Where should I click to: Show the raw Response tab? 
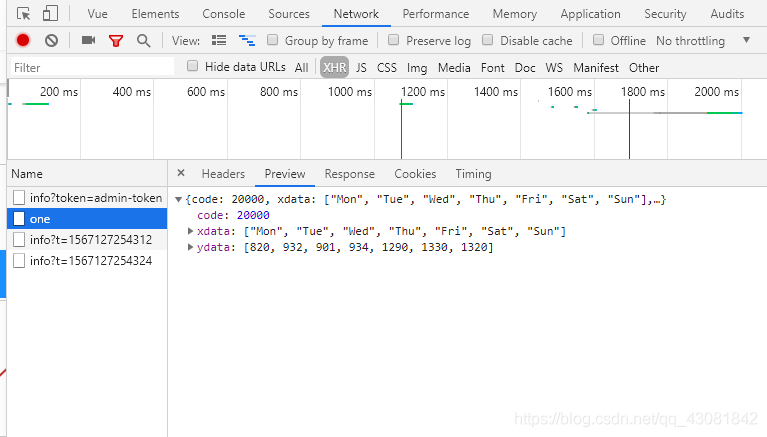[x=349, y=174]
